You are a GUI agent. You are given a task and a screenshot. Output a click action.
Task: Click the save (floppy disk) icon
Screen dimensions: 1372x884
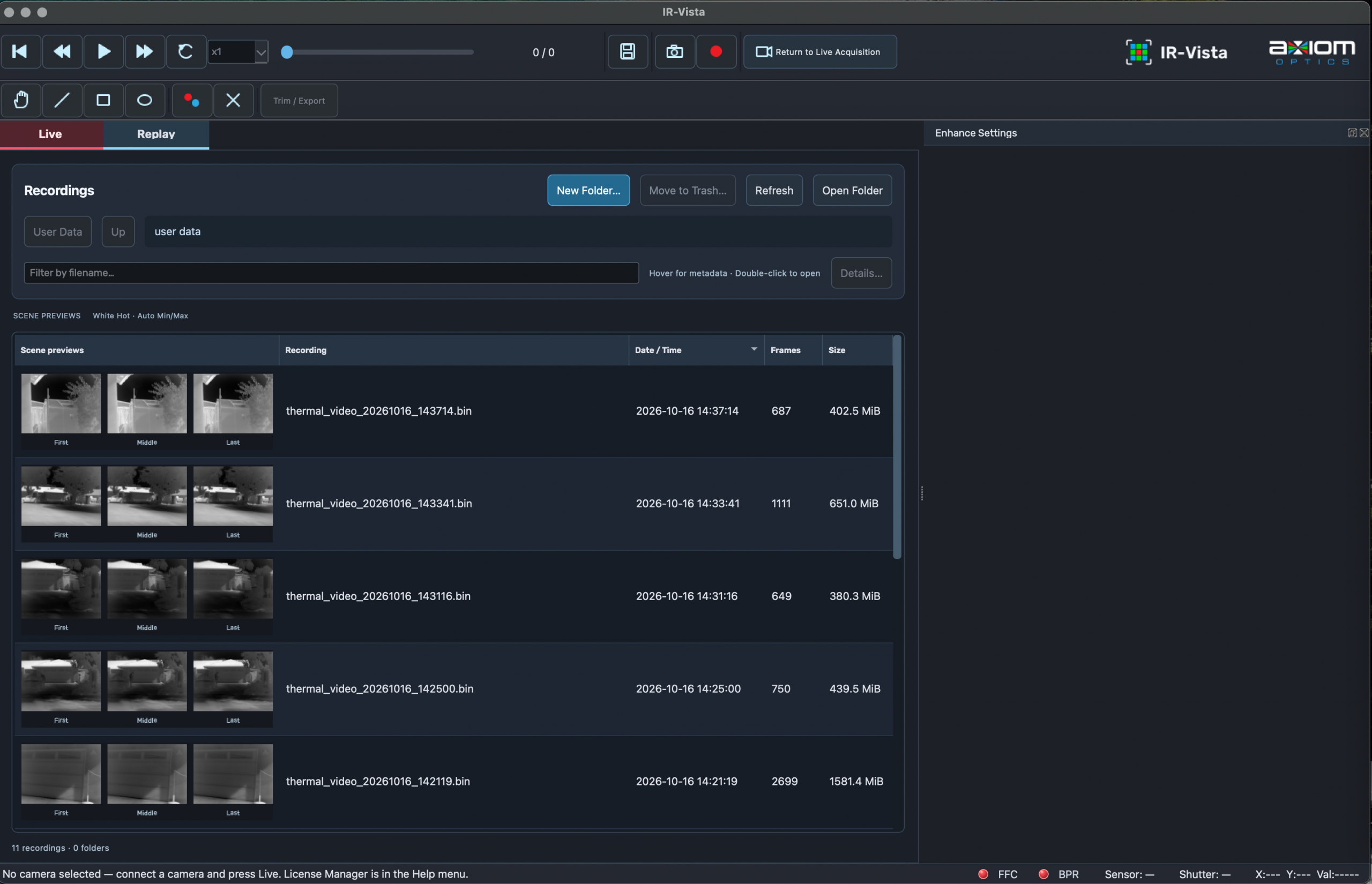(628, 51)
